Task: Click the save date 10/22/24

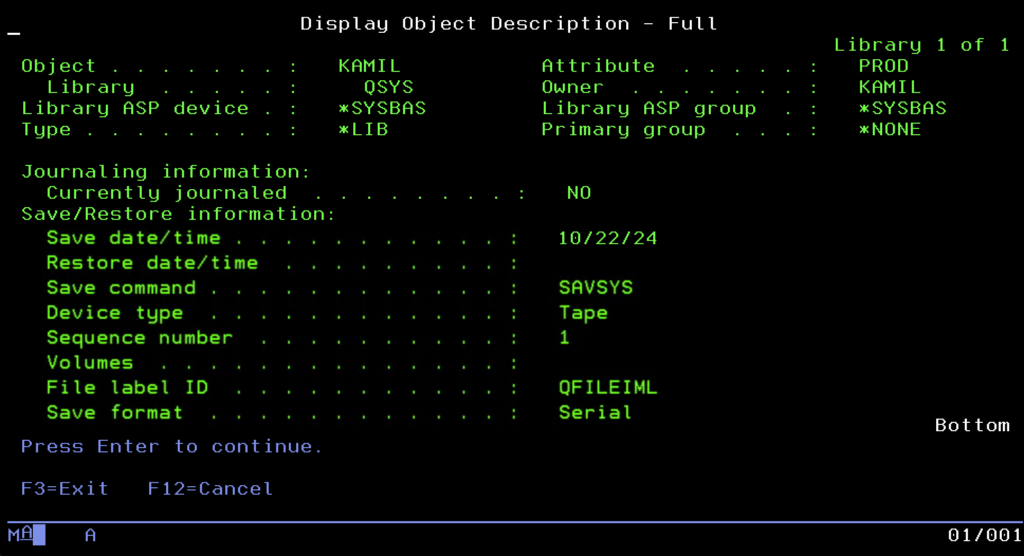Action: pos(608,239)
